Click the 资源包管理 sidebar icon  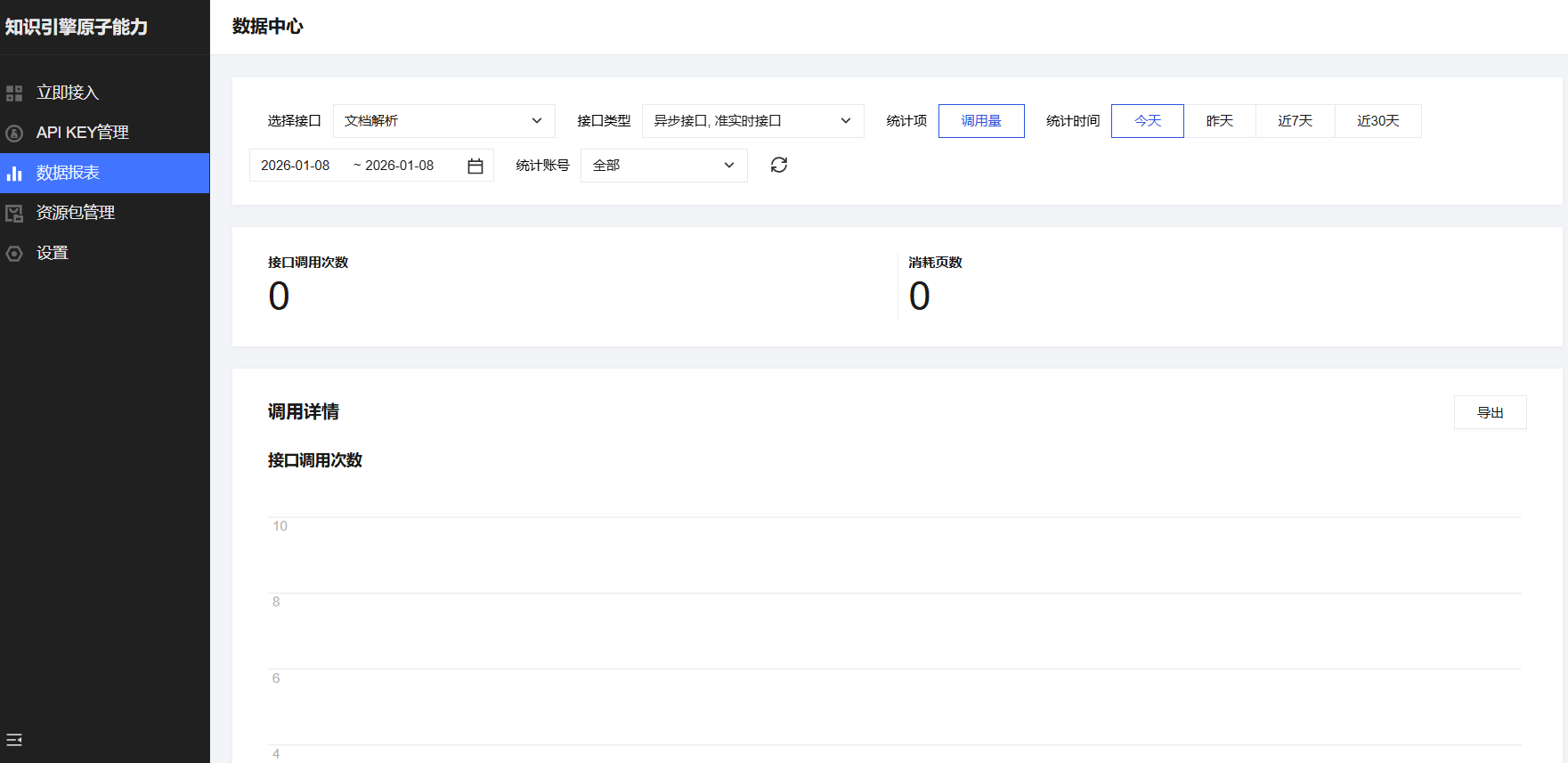[x=14, y=213]
